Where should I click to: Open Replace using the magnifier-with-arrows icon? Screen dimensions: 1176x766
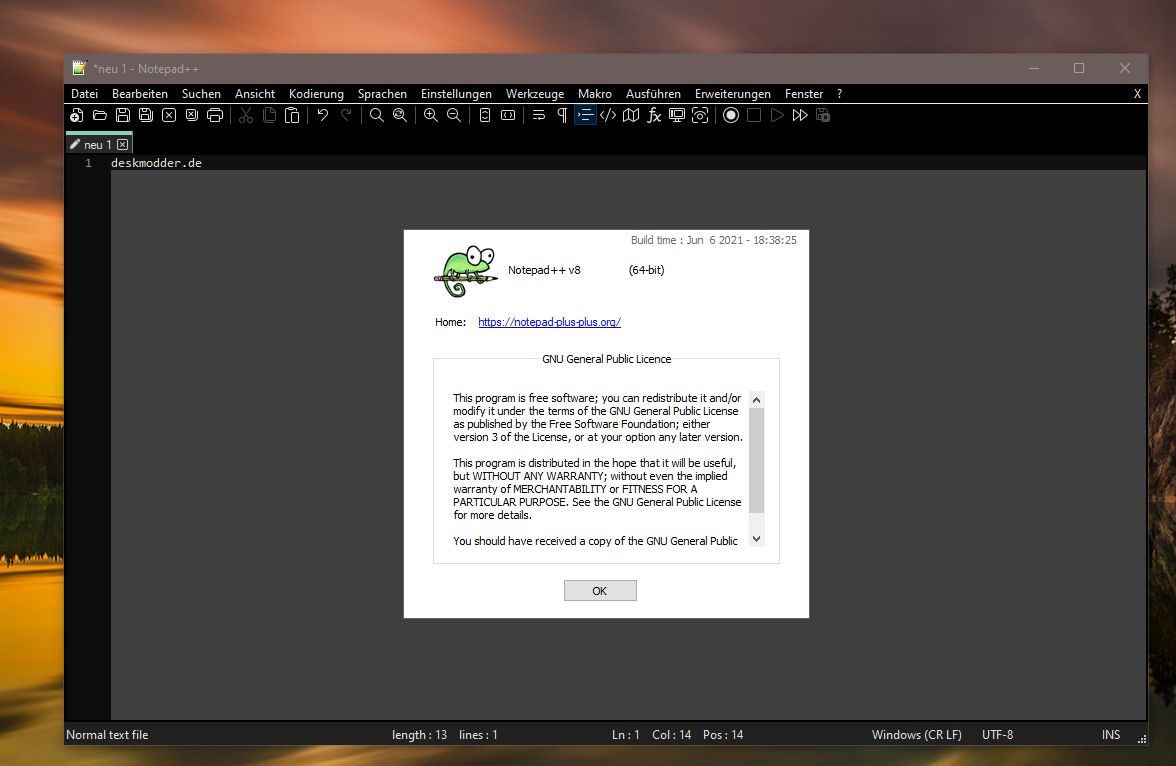tap(400, 115)
